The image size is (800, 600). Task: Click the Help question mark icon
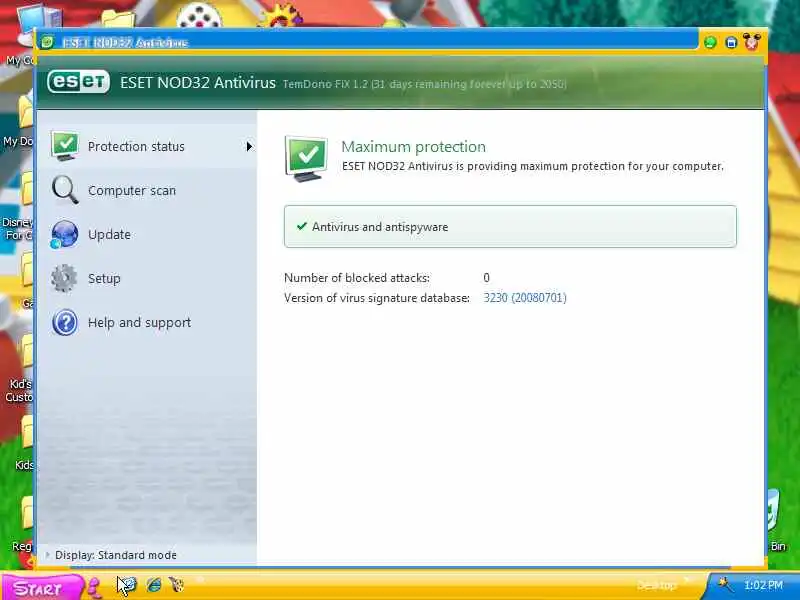click(65, 322)
